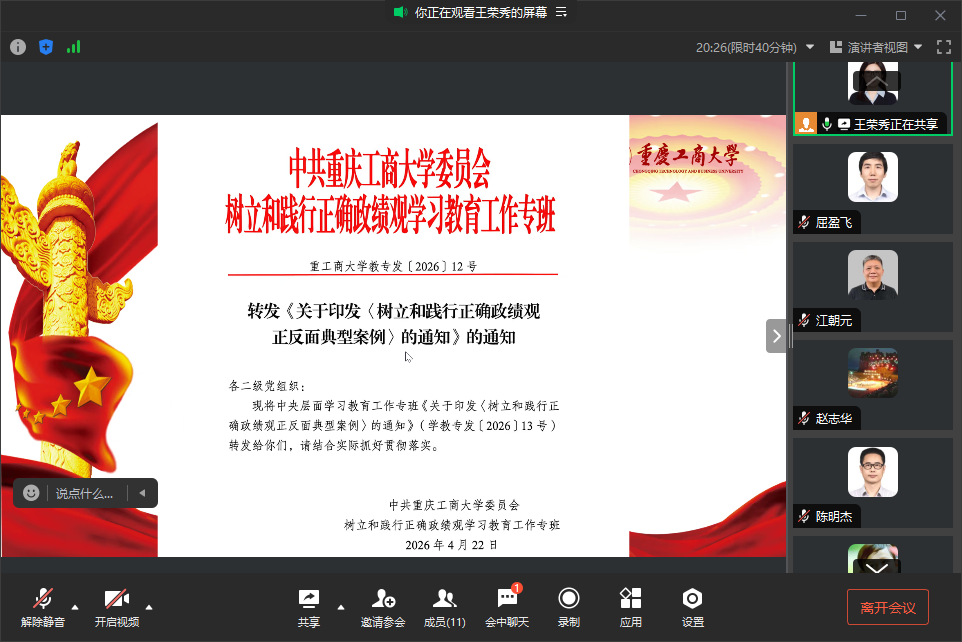Click the 共享 screen share button
This screenshot has height=642, width=962.
tap(309, 608)
